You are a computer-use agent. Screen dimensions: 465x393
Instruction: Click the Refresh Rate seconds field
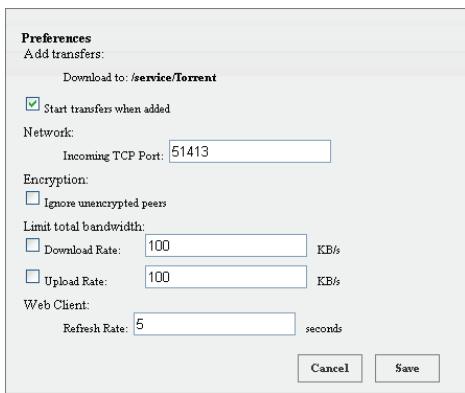pyautogui.click(x=214, y=324)
